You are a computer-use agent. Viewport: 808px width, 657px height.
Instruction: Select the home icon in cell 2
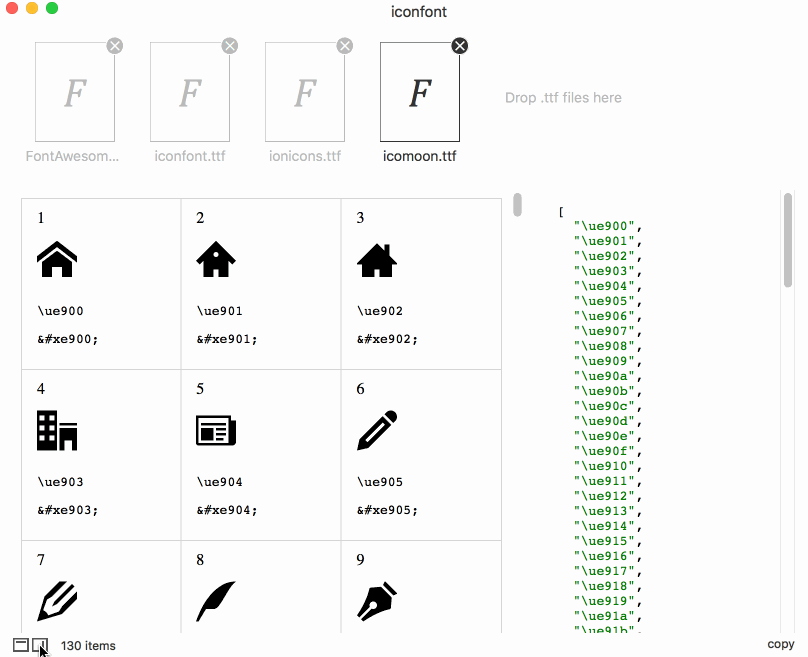click(216, 259)
